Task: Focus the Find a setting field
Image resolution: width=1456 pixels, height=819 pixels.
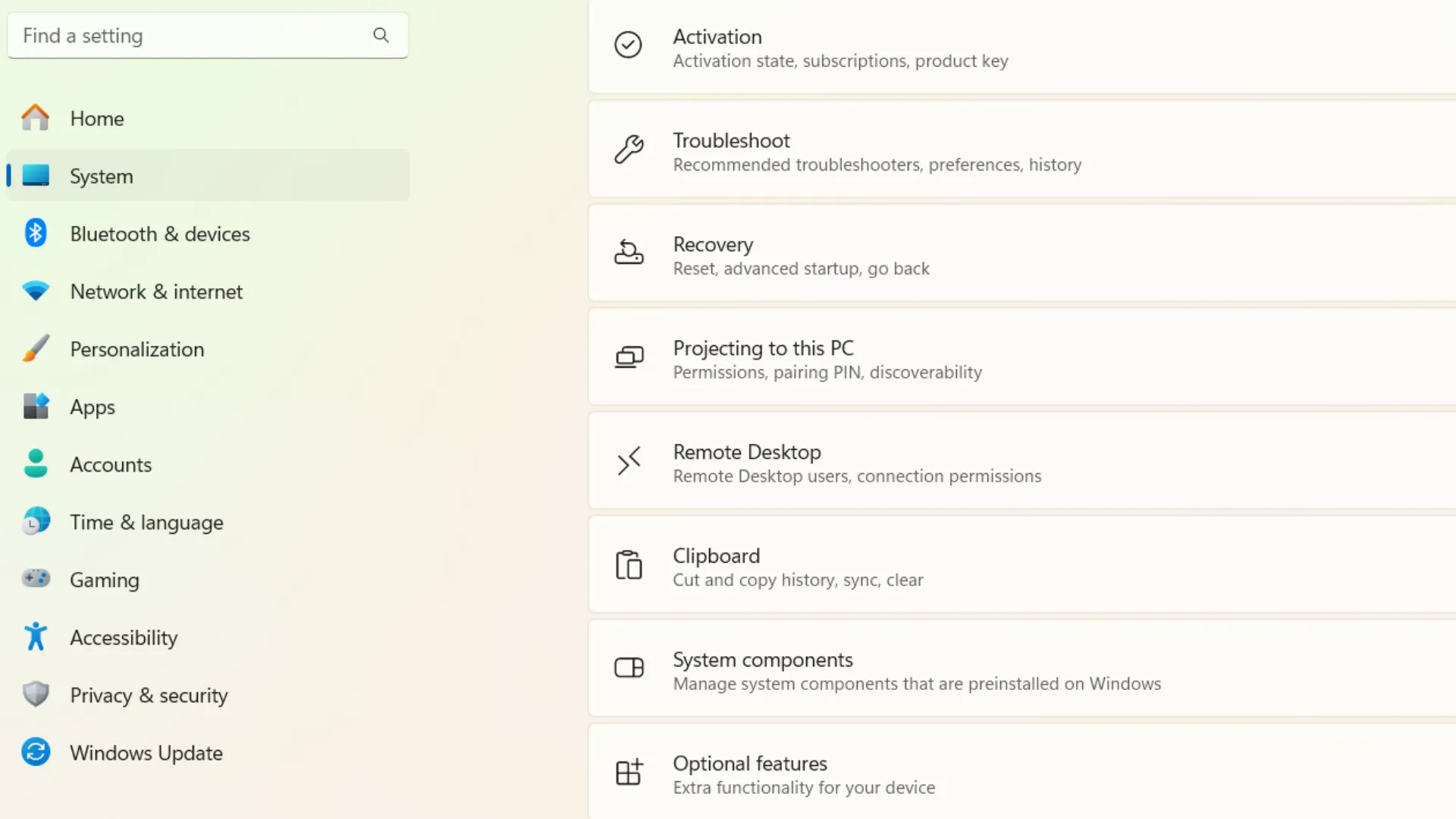Action: pos(190,36)
